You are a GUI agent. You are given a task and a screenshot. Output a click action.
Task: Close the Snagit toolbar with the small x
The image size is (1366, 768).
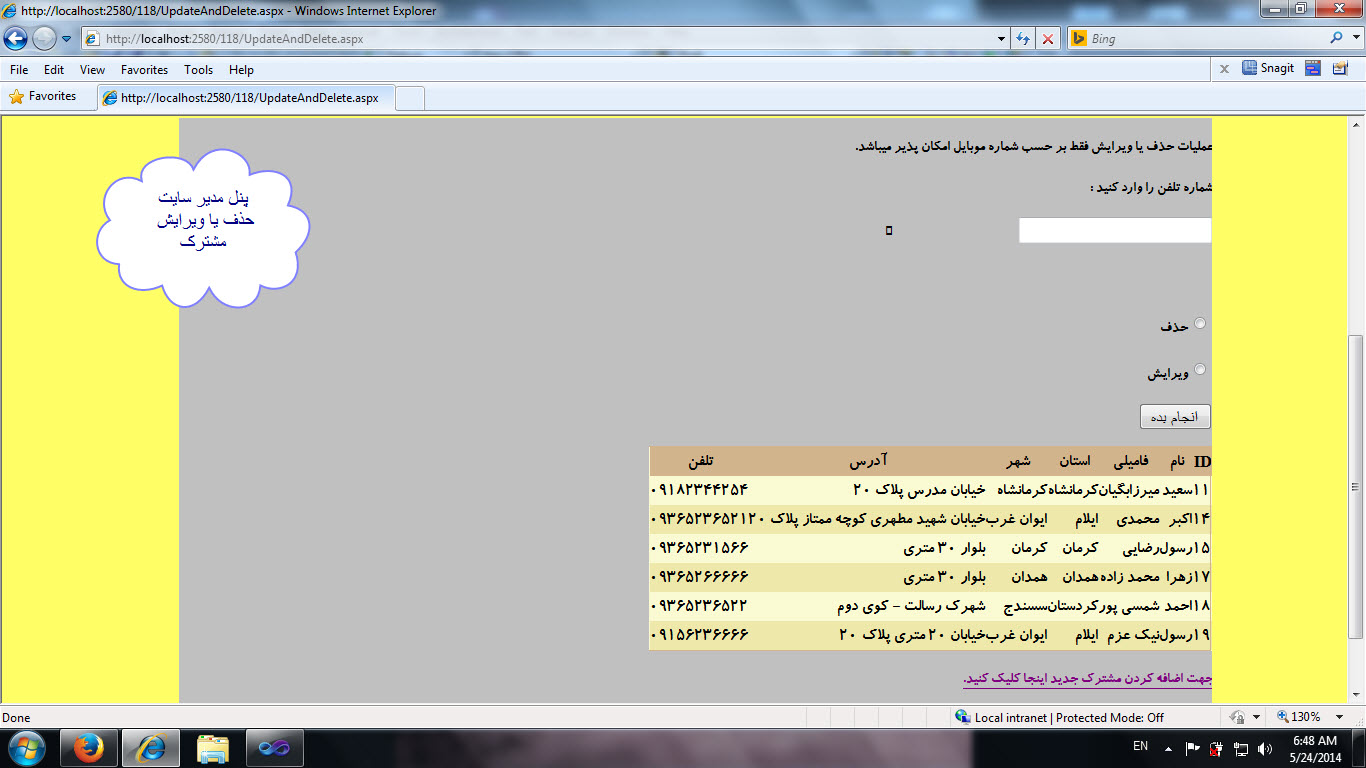(1224, 69)
